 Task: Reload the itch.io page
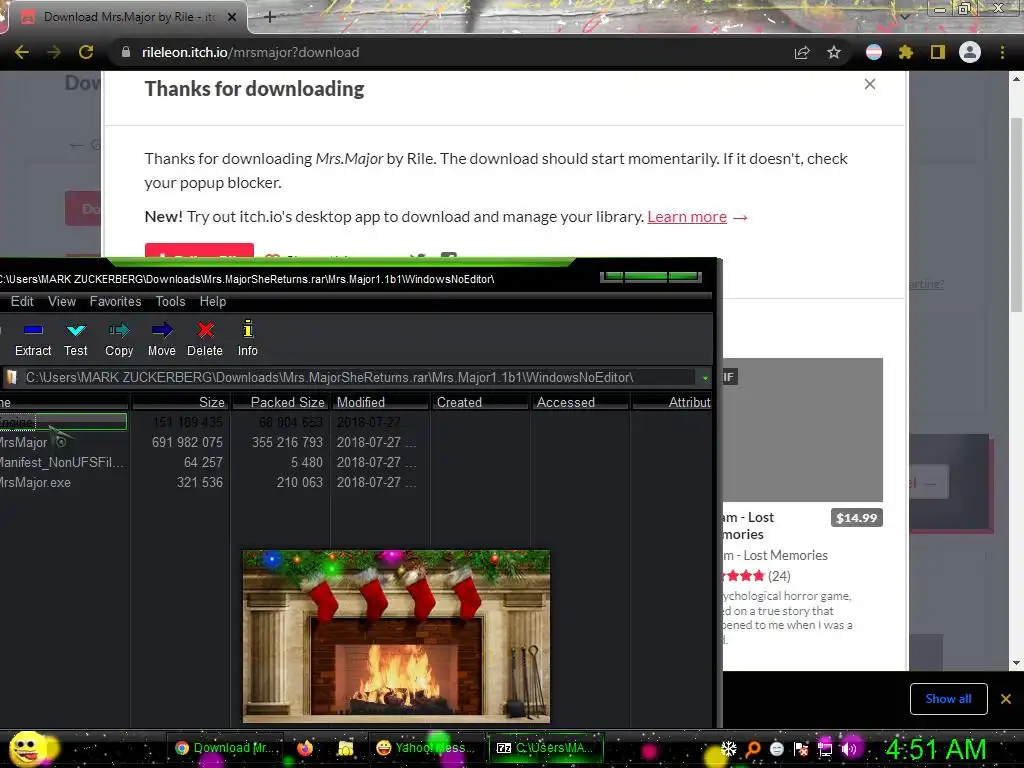(x=86, y=52)
